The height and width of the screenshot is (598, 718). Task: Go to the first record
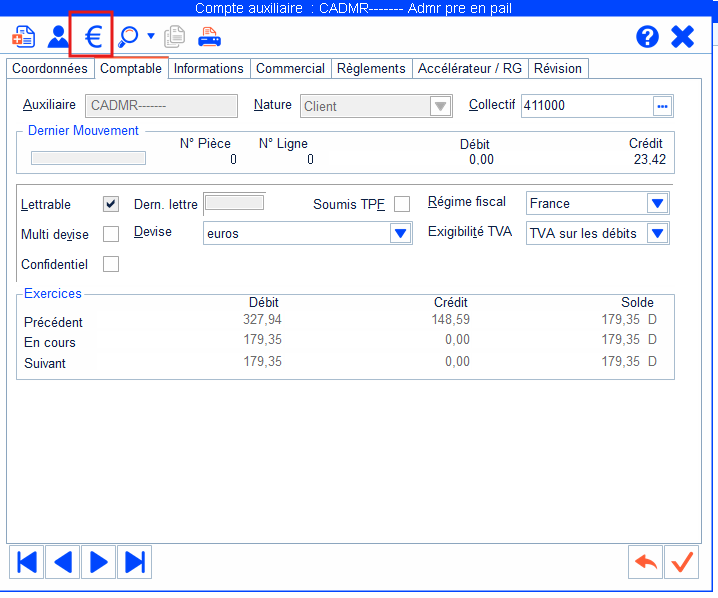click(27, 562)
